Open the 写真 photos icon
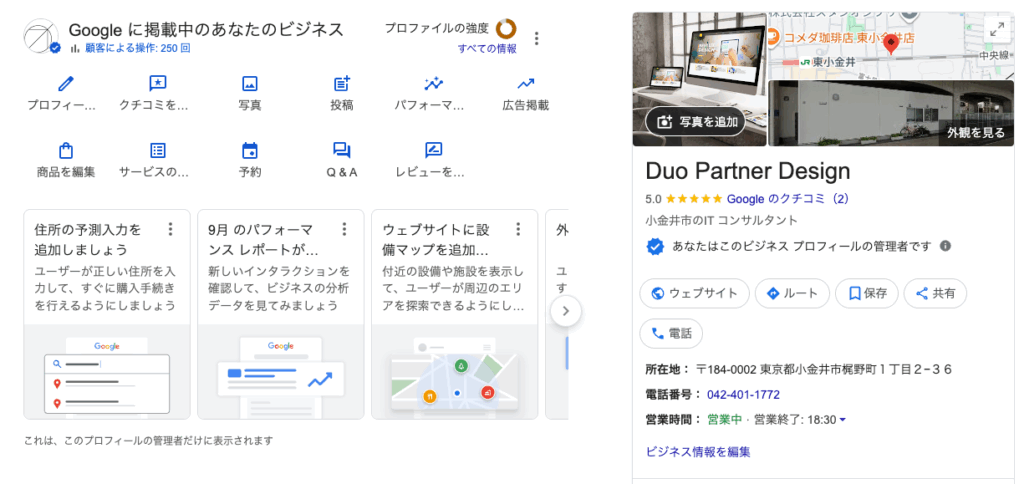 (250, 85)
